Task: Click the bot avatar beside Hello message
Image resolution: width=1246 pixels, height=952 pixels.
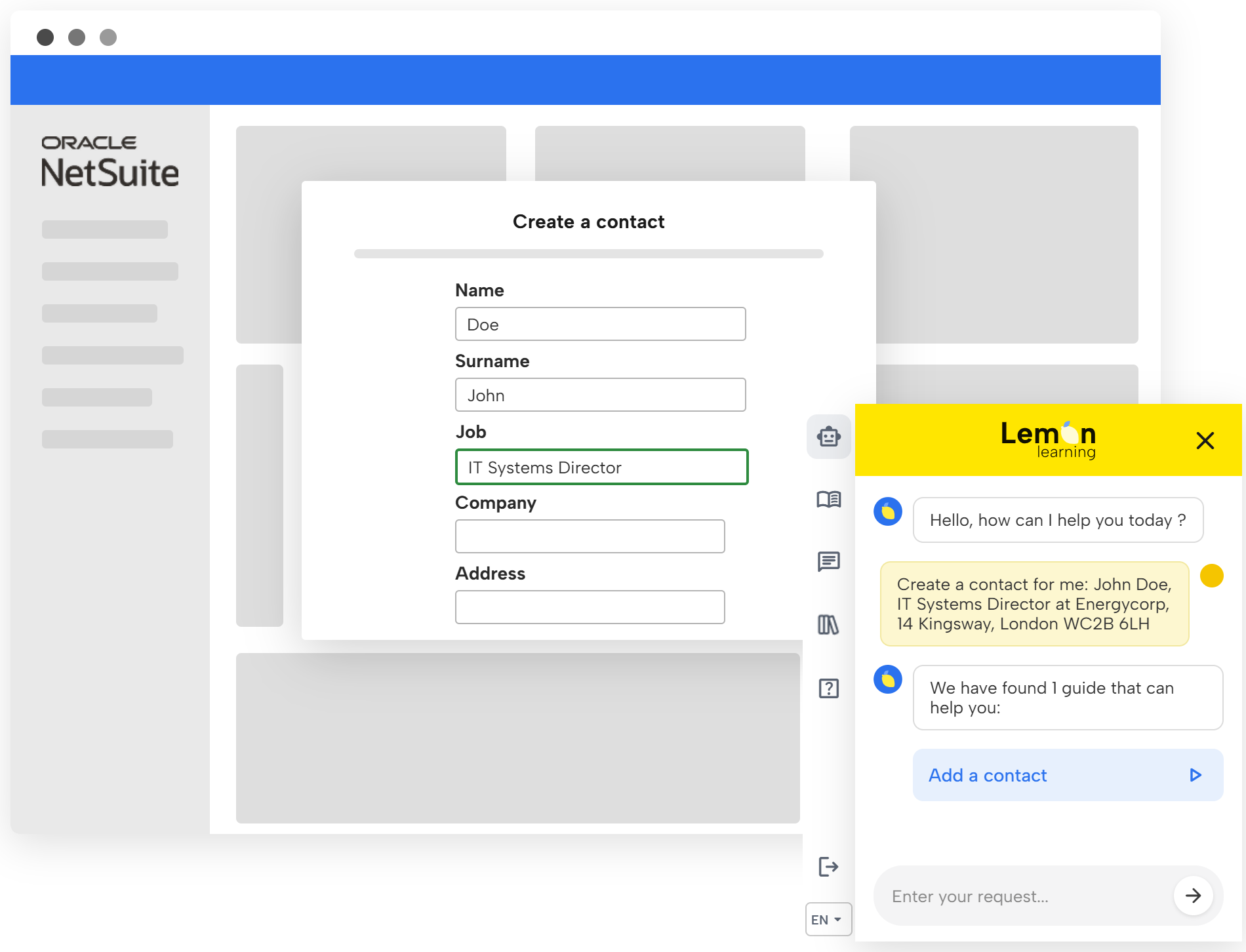Action: [888, 511]
